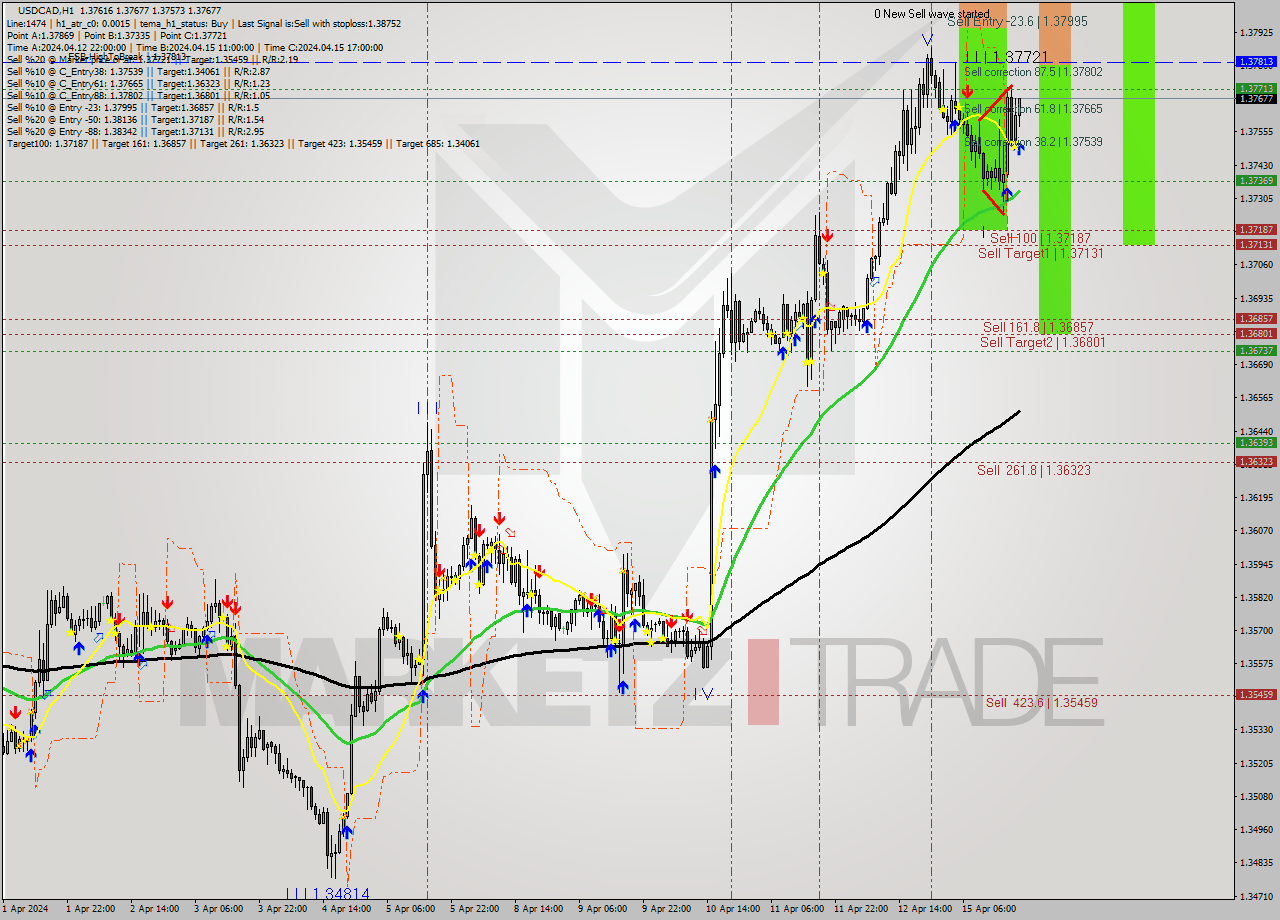Viewport: 1280px width, 920px height.
Task: Click the 1.34710 price axis value
Action: [1257, 896]
